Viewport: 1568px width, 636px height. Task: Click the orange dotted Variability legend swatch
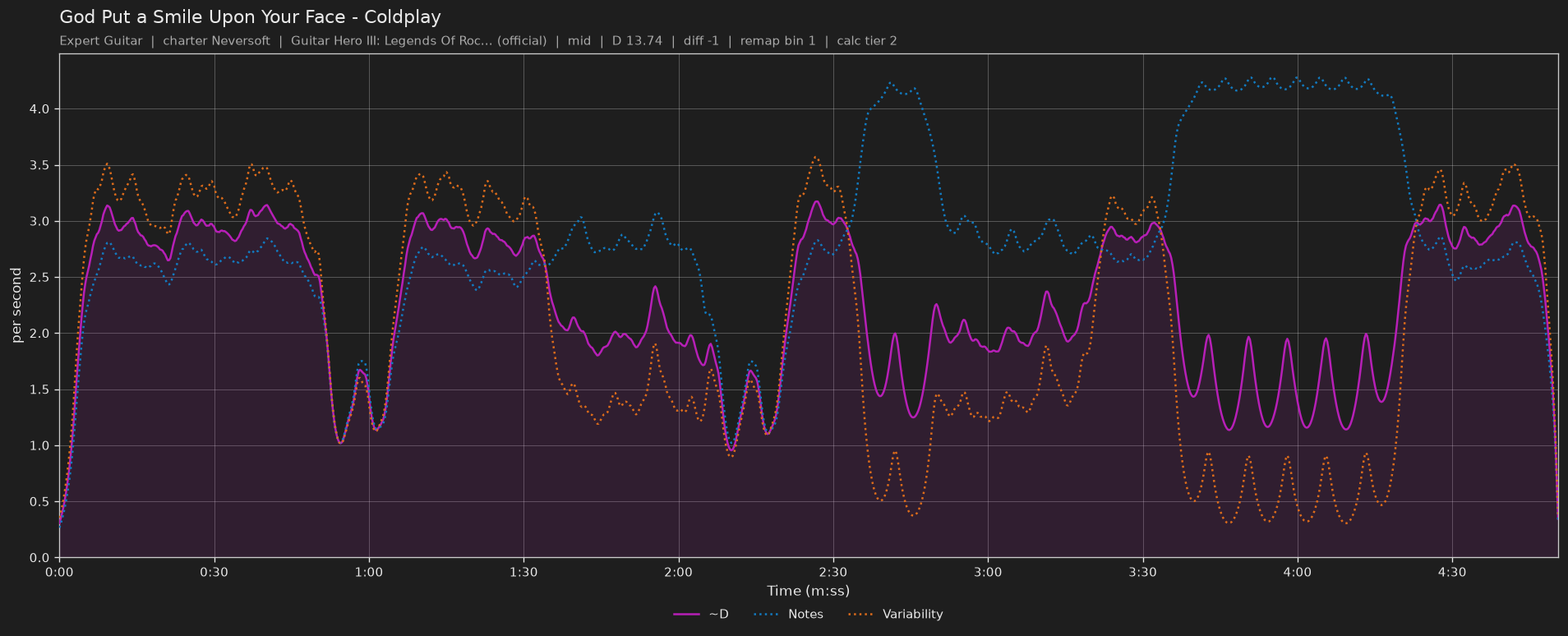coord(860,615)
